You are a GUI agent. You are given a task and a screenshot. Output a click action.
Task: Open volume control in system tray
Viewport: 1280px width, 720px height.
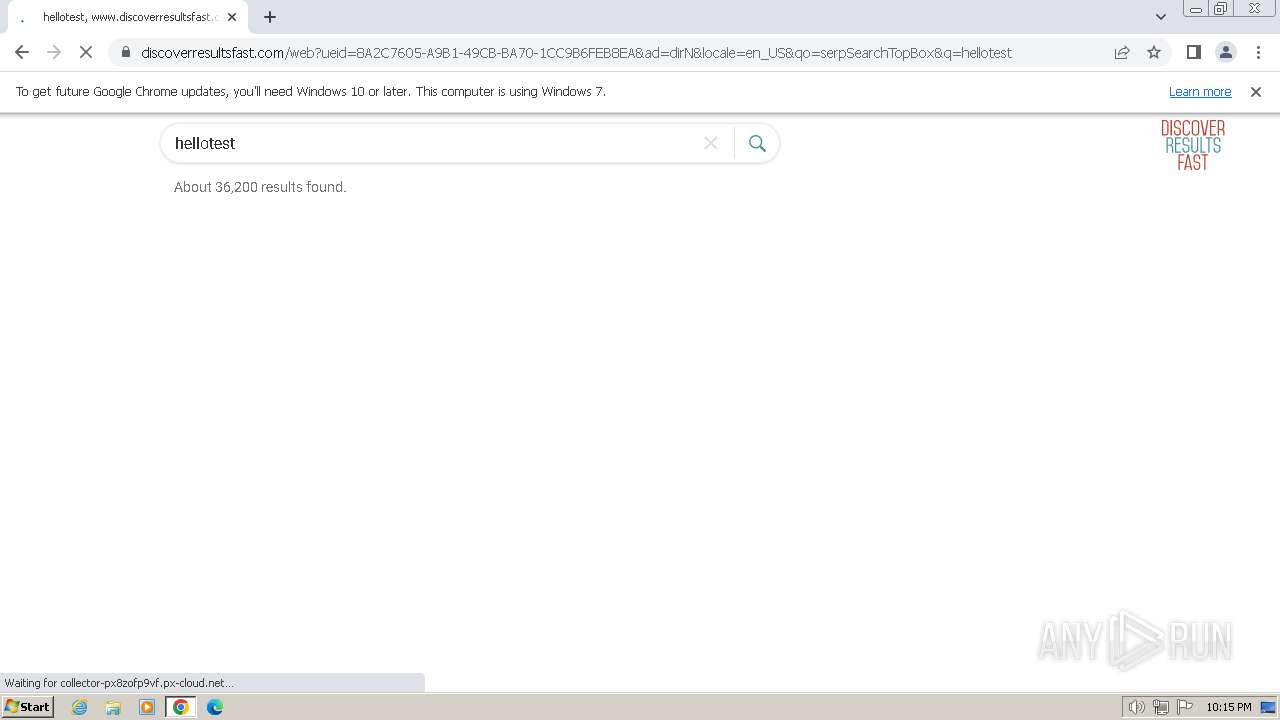click(x=1136, y=707)
